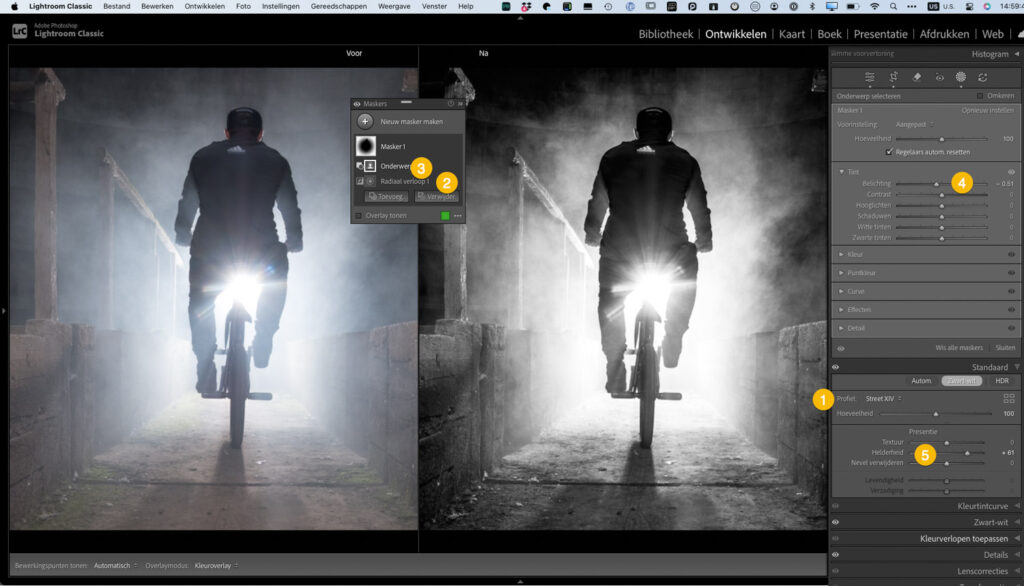Click the Belichting value -0.51 field
The height and width of the screenshot is (586, 1024).
(x=1005, y=184)
